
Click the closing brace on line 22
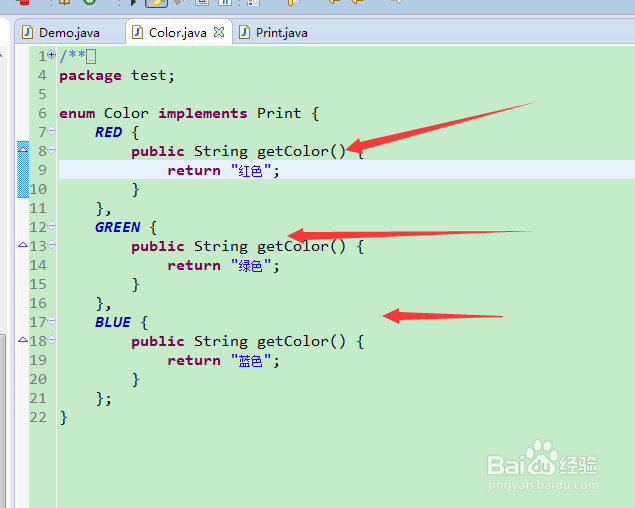(x=64, y=418)
